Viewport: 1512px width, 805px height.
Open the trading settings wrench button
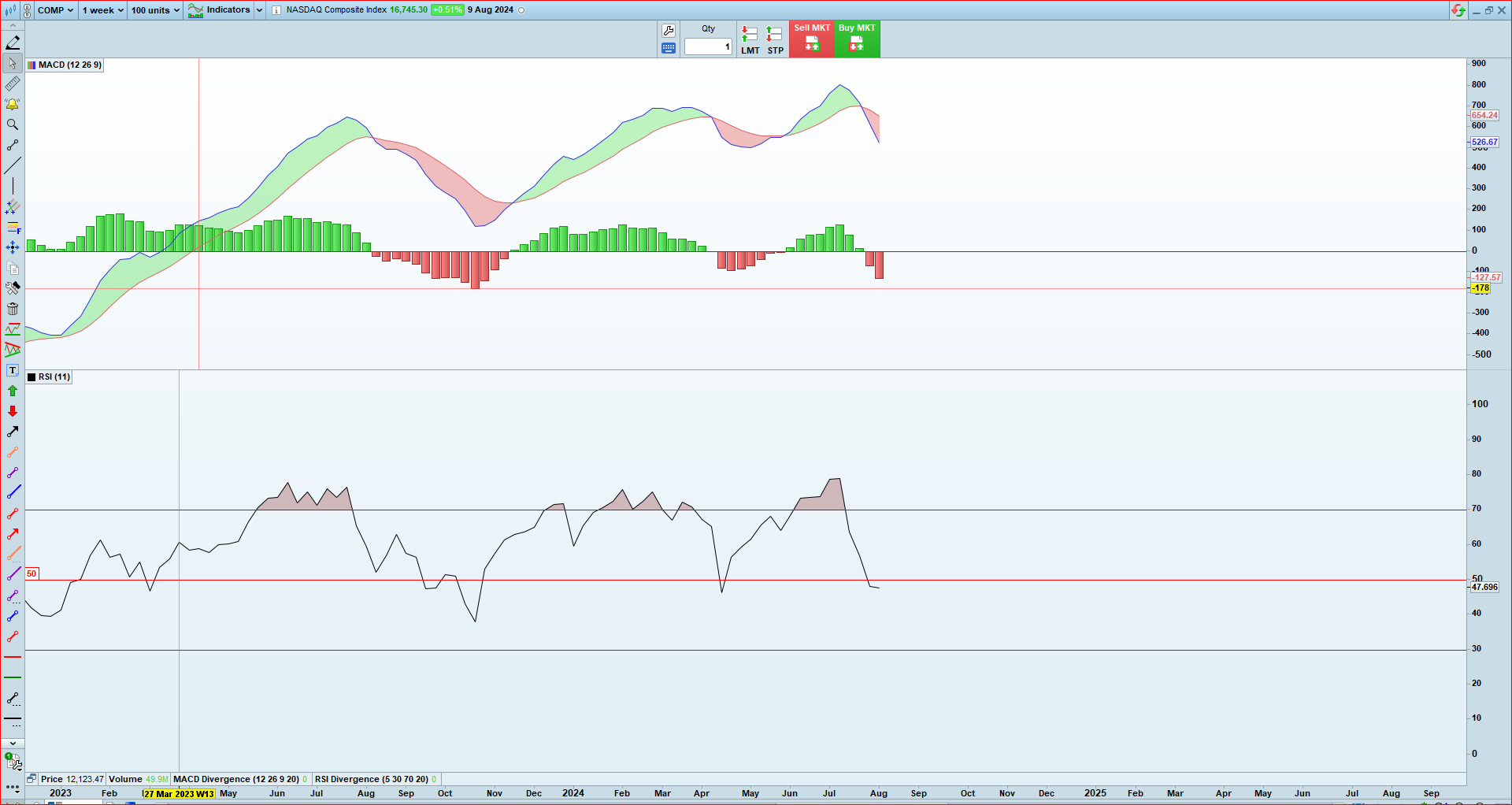(669, 31)
